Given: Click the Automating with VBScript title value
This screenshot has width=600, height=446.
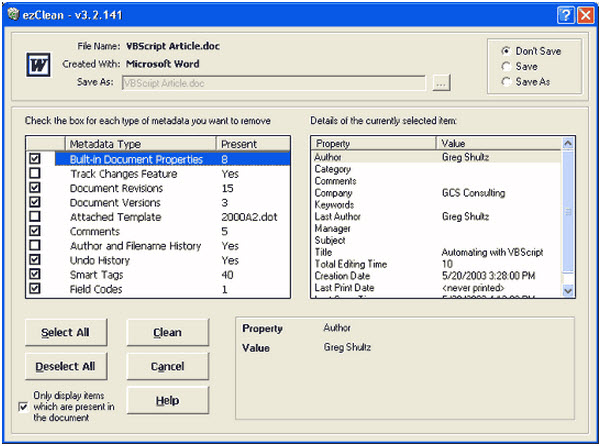Looking at the screenshot, I should [x=492, y=252].
